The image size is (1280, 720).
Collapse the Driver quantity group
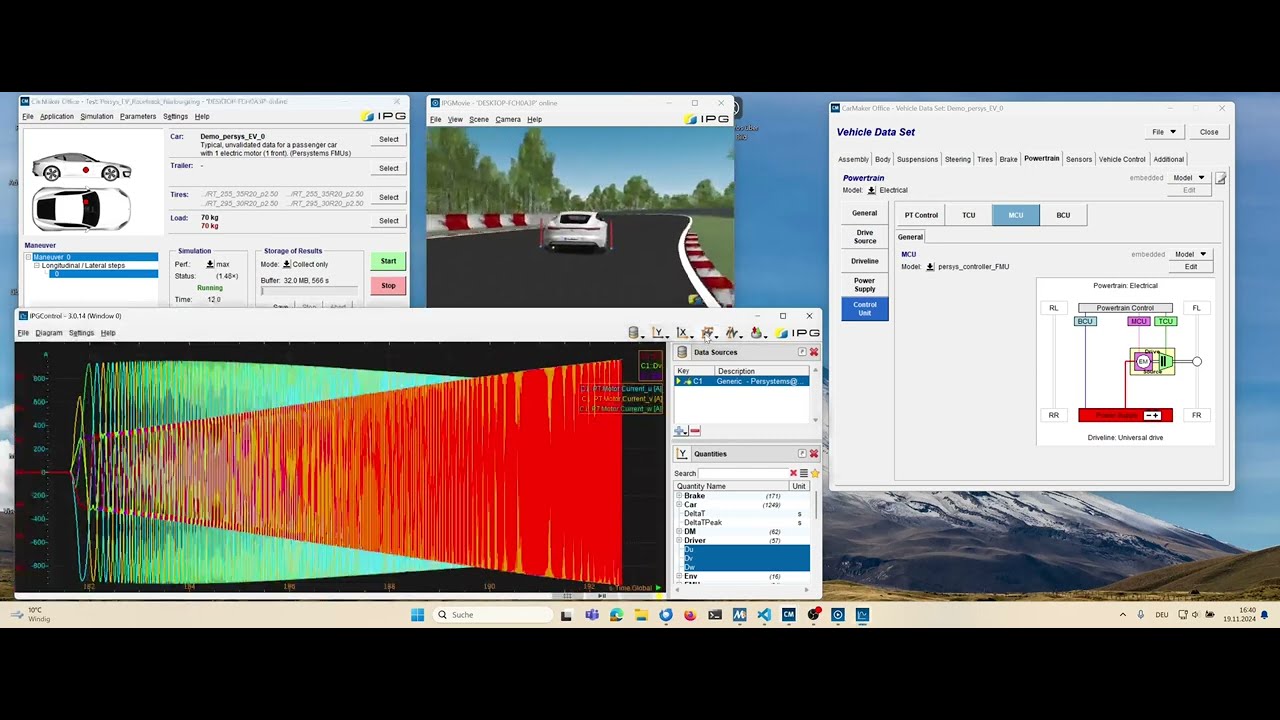pos(679,541)
